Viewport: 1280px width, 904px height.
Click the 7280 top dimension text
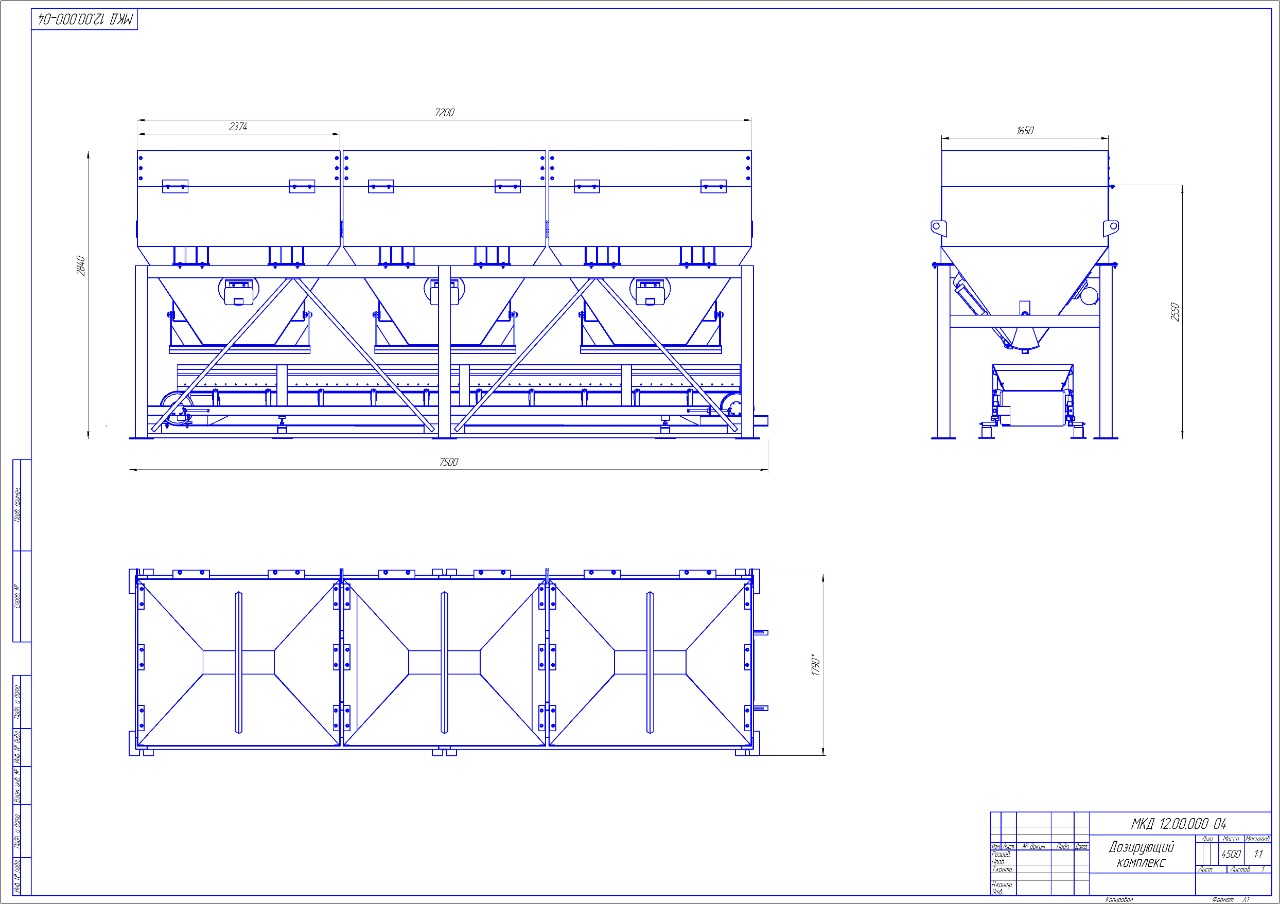444,112
